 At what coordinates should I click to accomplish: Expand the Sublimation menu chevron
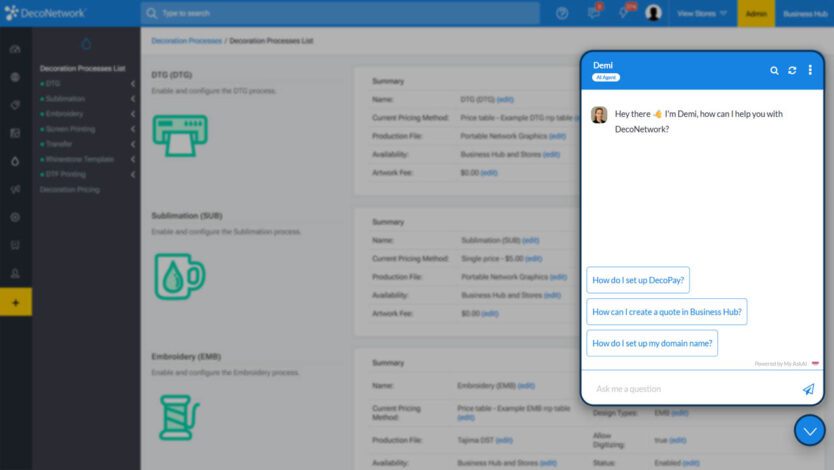[132, 98]
